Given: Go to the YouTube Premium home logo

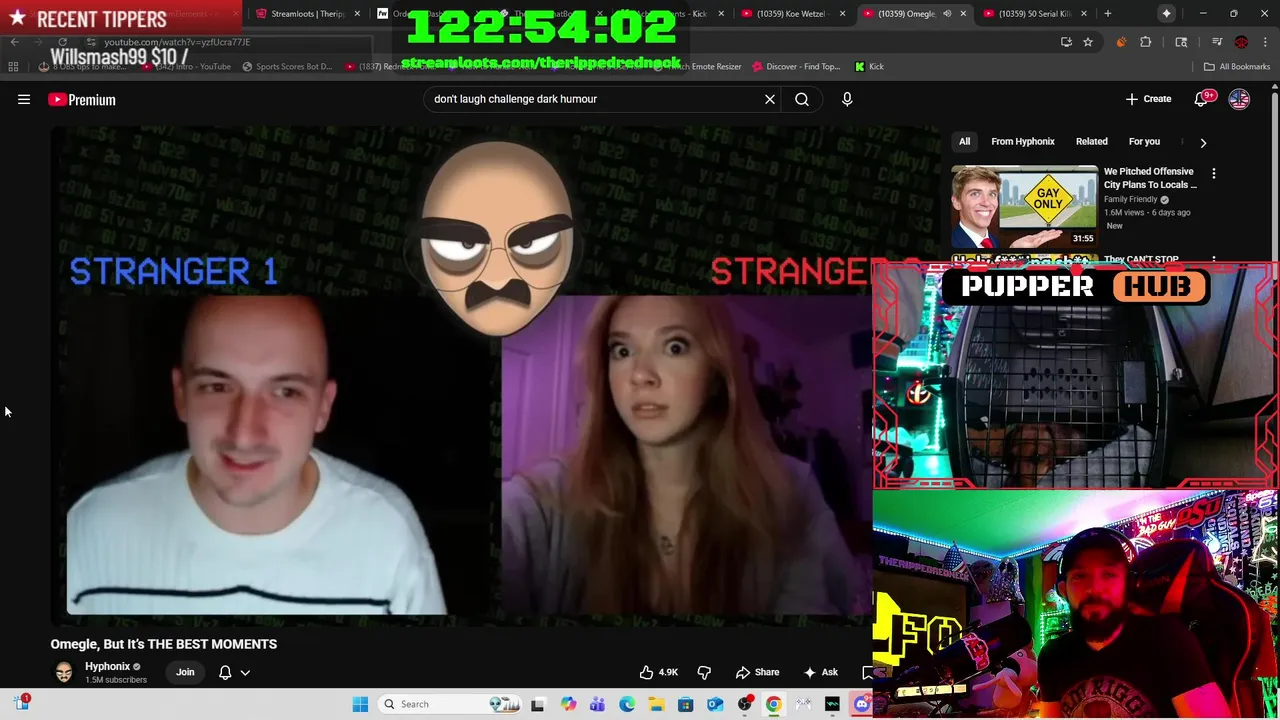Looking at the screenshot, I should 82,99.
